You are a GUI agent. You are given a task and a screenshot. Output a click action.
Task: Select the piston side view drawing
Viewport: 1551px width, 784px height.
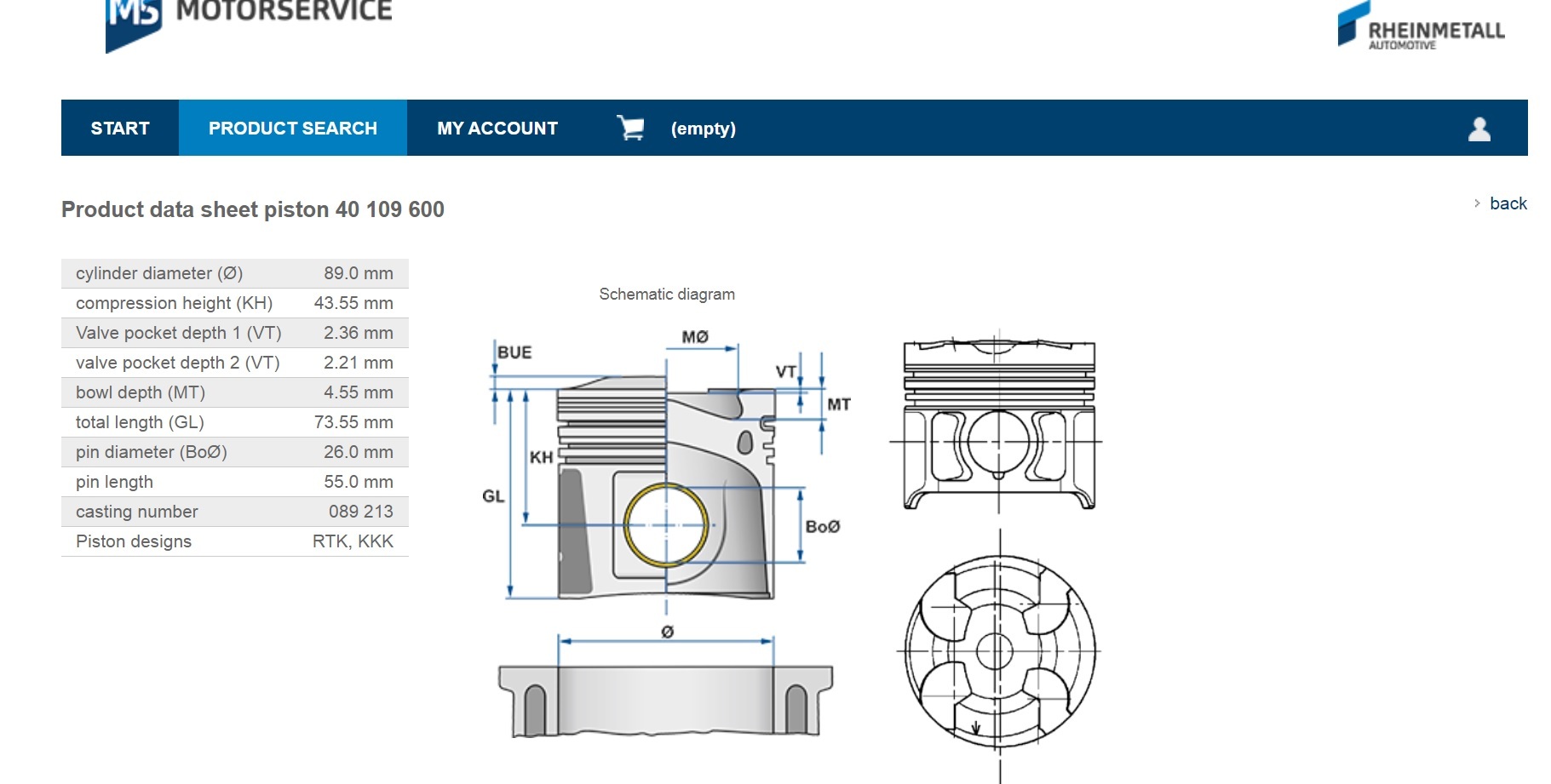click(x=998, y=424)
